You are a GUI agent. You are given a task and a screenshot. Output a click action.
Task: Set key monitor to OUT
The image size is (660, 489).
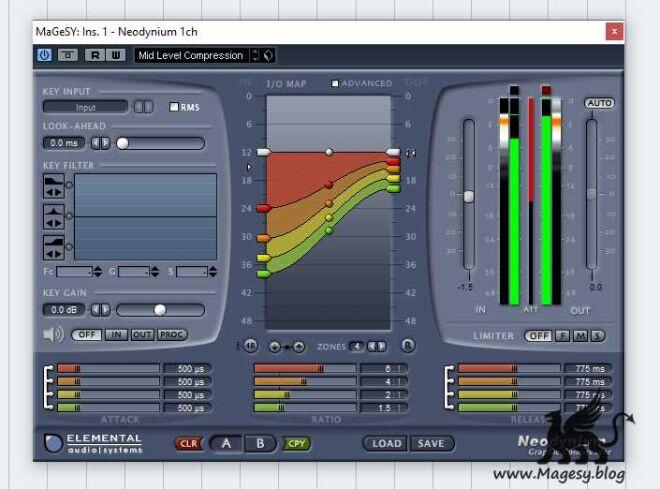[142, 335]
